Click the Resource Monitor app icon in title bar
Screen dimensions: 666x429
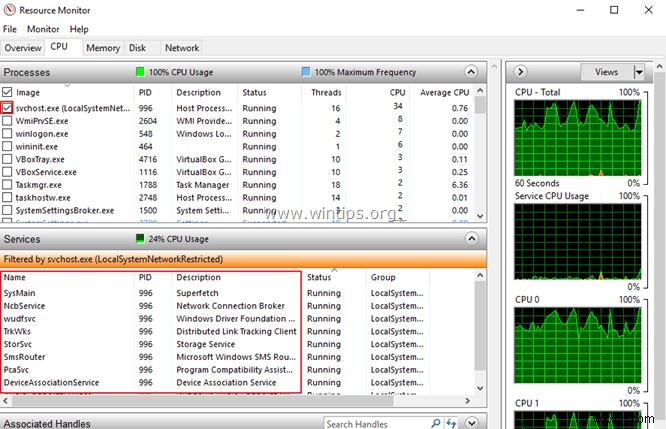coord(9,10)
